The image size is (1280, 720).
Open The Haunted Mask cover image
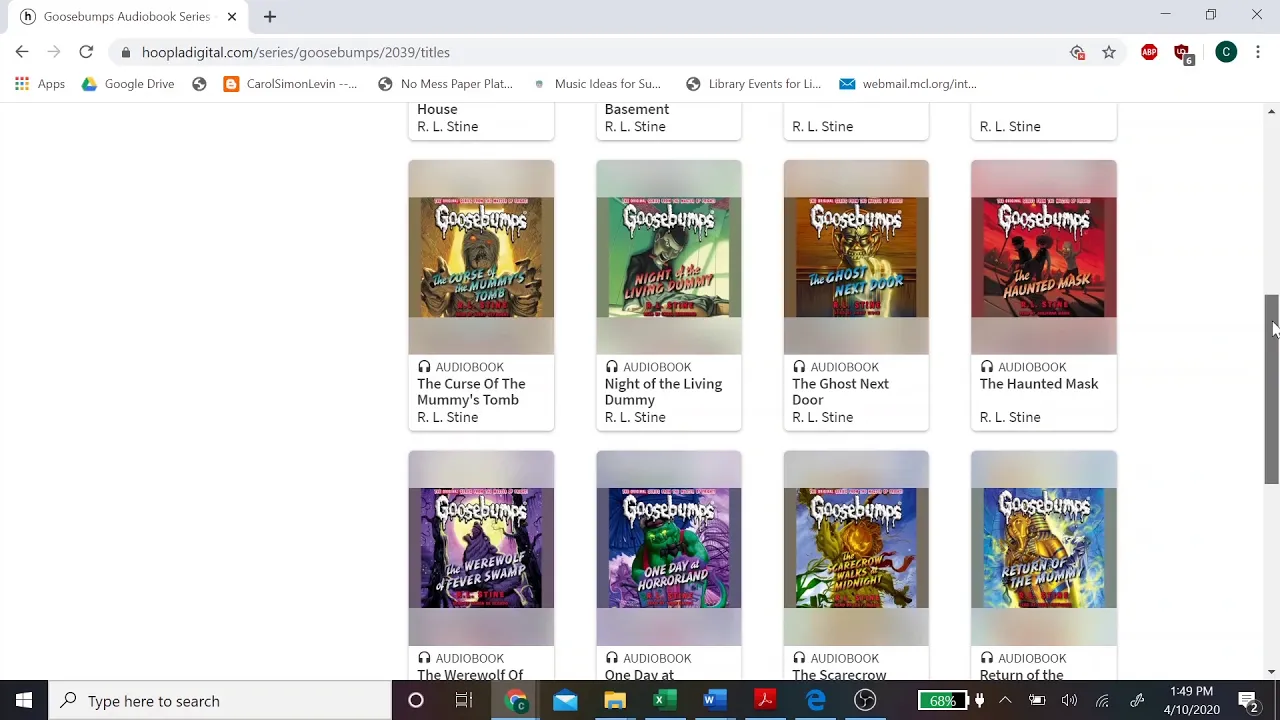1044,257
